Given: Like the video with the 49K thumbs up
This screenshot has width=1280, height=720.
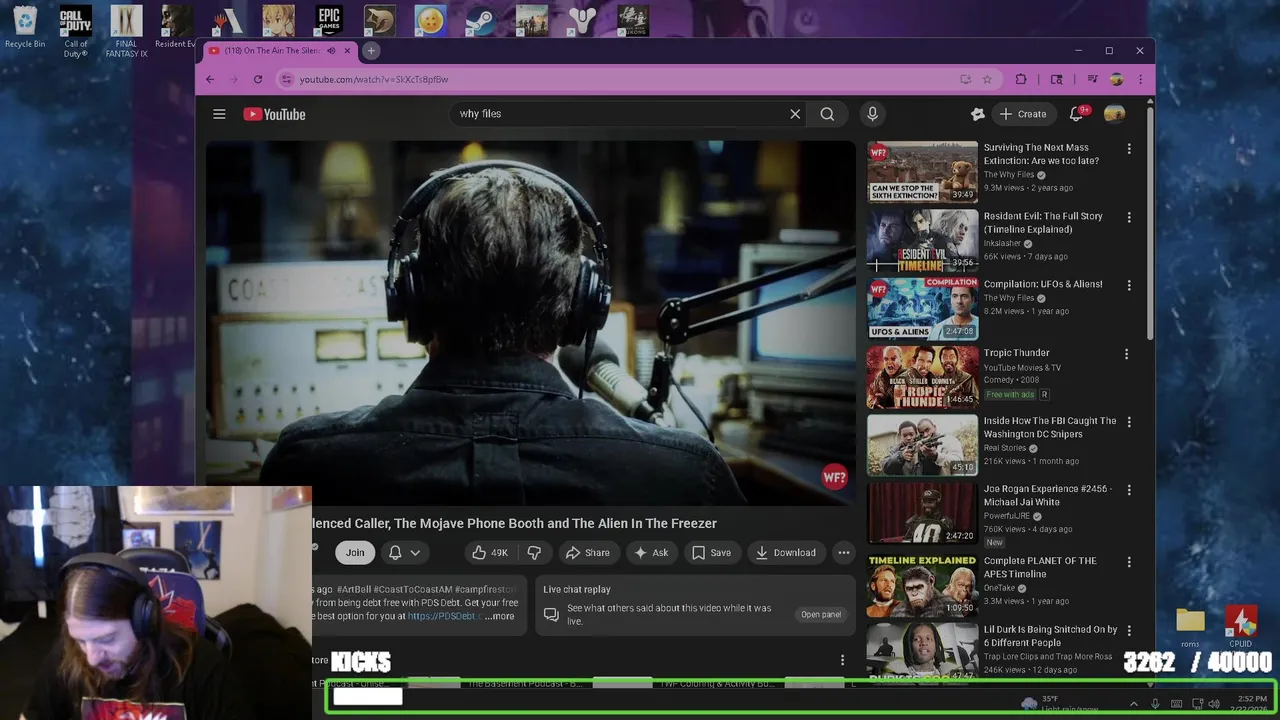Looking at the screenshot, I should click(490, 552).
